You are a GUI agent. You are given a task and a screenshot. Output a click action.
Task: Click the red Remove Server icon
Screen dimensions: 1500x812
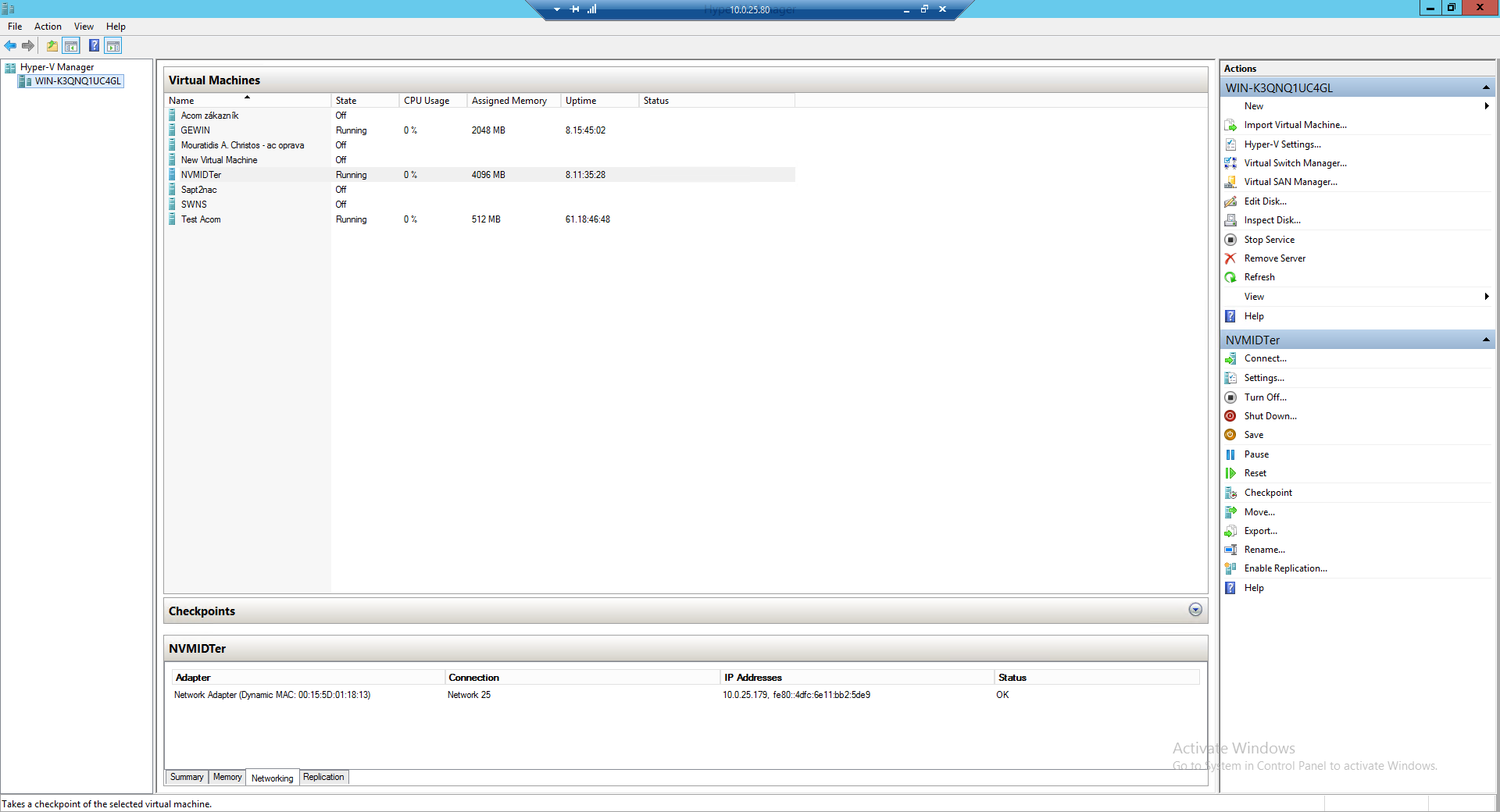tap(1230, 258)
